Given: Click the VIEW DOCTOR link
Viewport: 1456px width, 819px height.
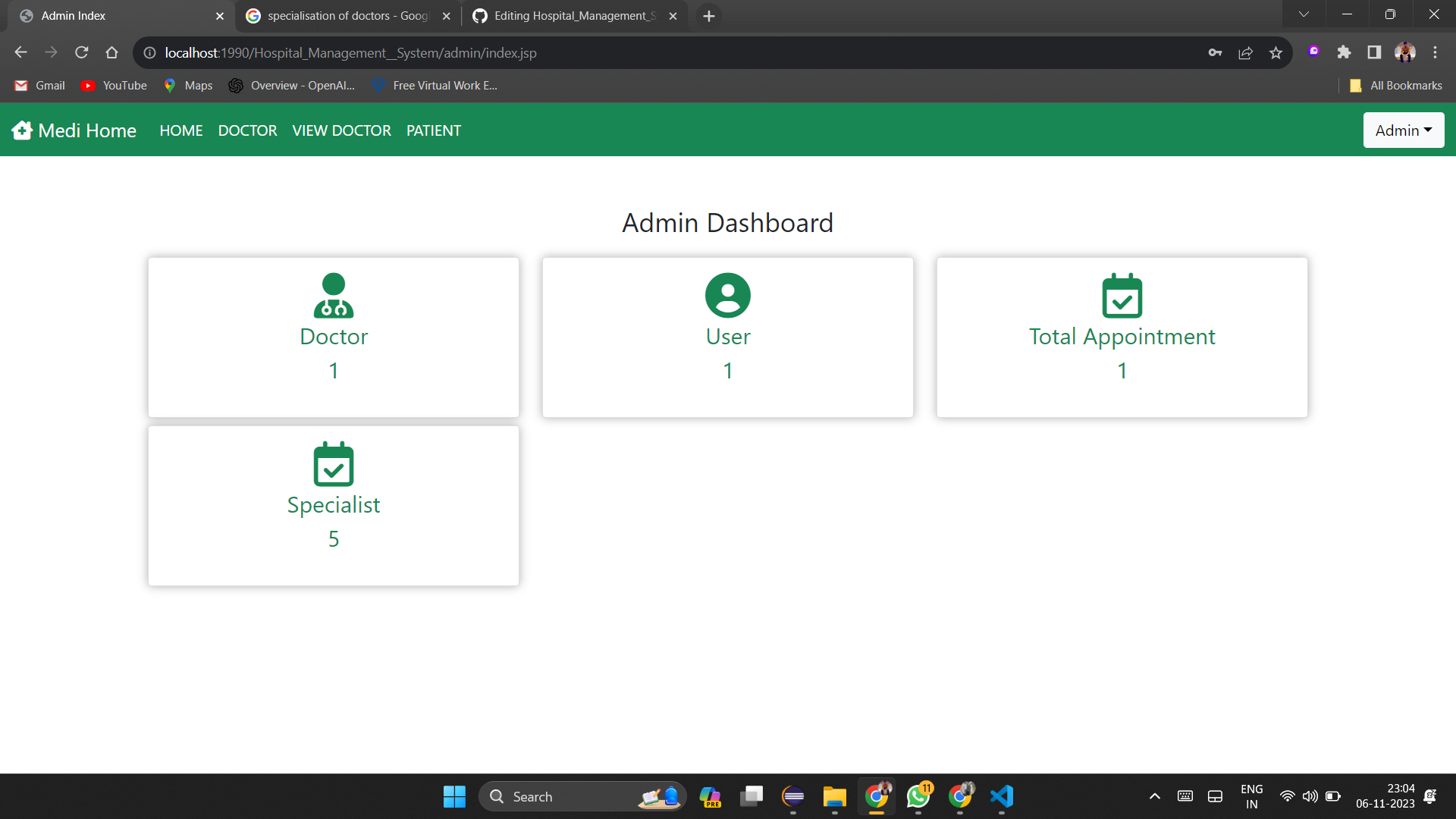Looking at the screenshot, I should coord(341,130).
